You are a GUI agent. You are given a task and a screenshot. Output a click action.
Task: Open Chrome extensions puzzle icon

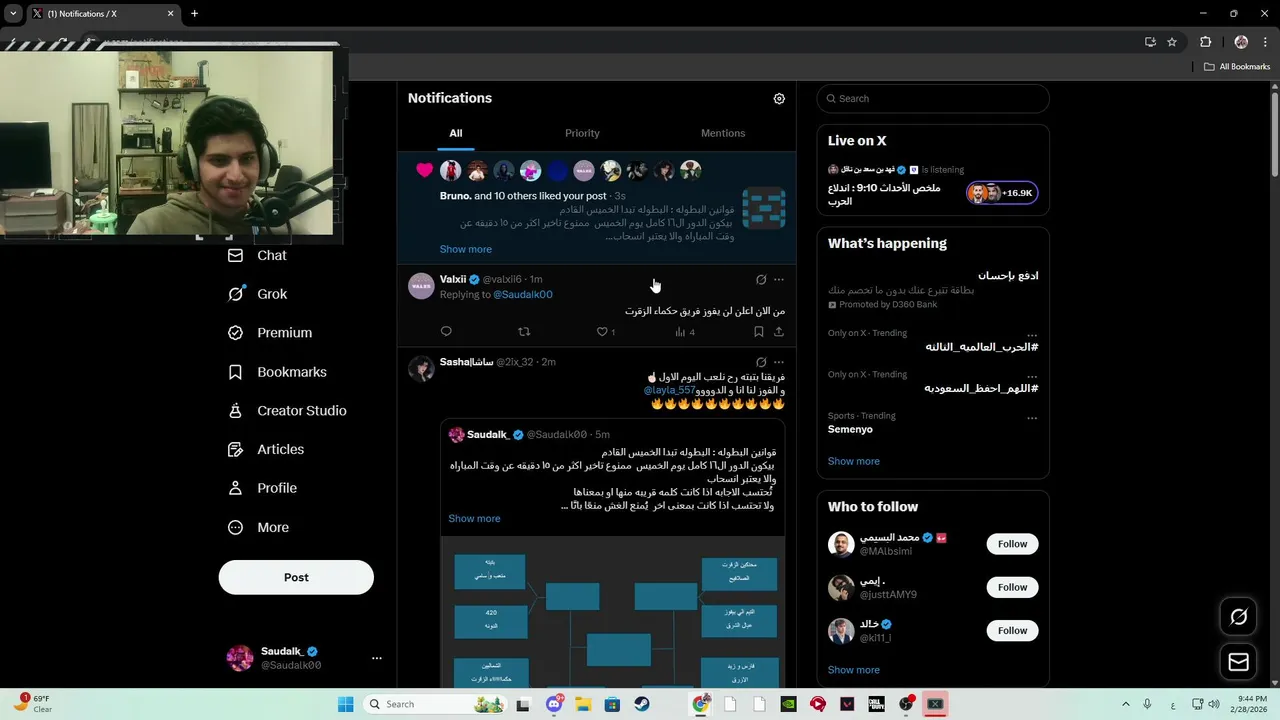tap(1205, 42)
